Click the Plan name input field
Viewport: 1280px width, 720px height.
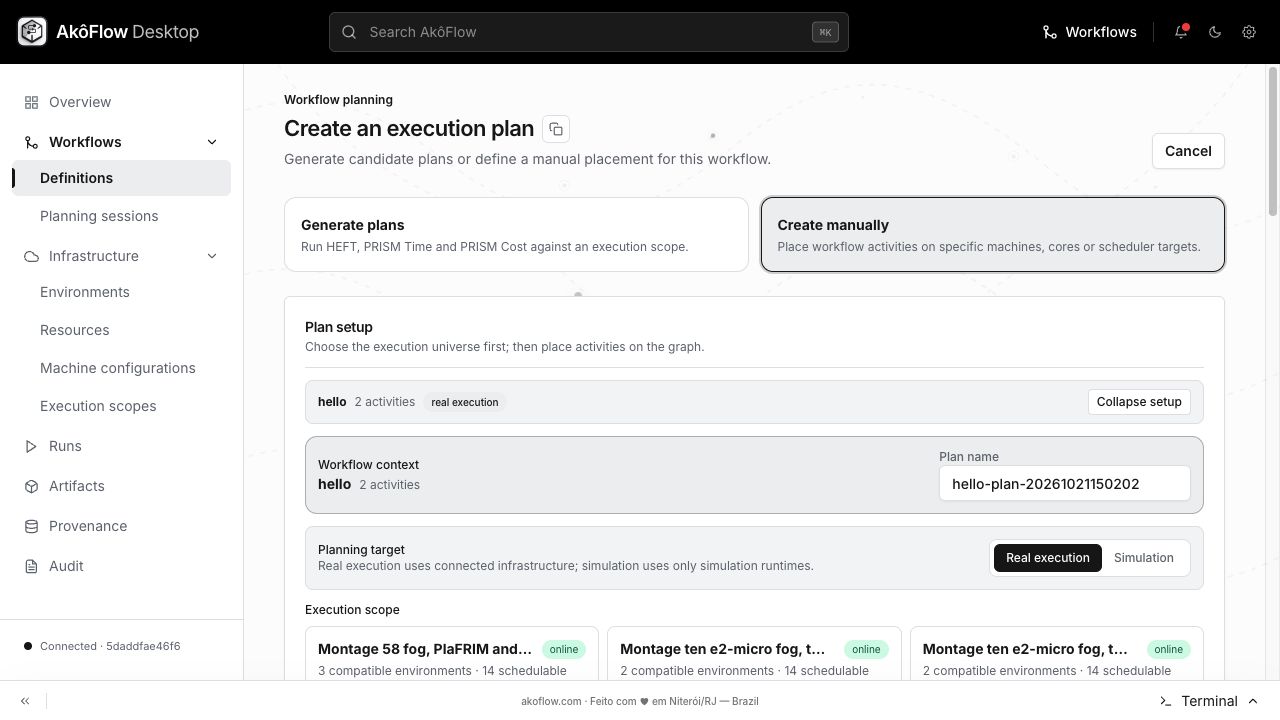pyautogui.click(x=1064, y=484)
